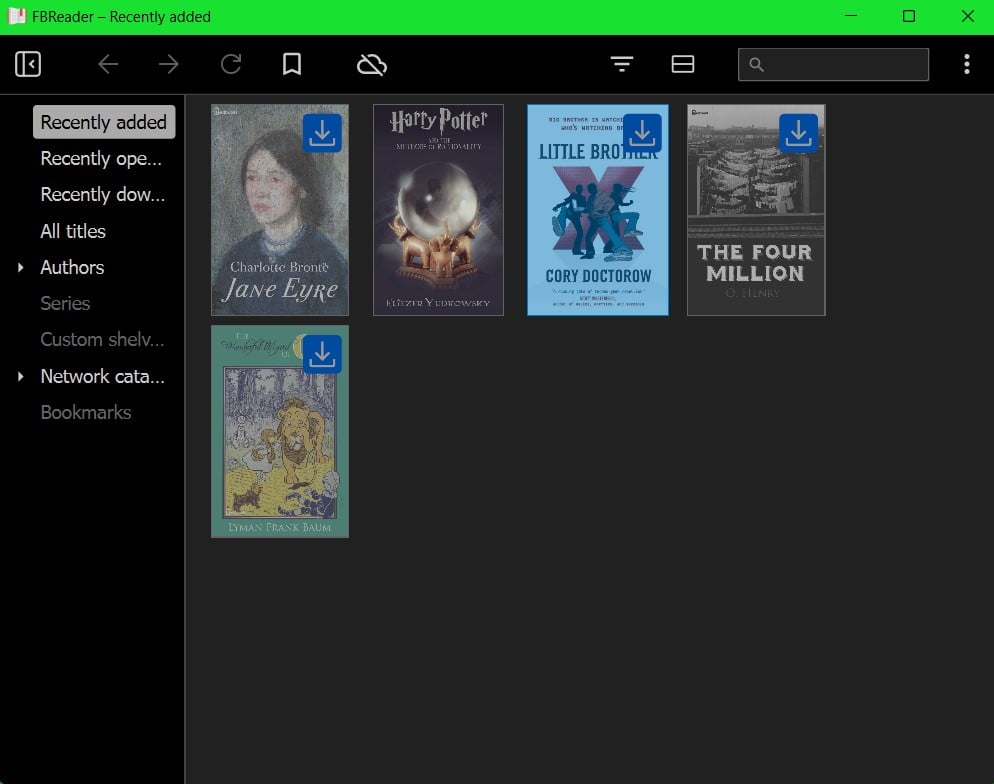
Task: Collapse the sidebar panel
Action: pyautogui.click(x=28, y=64)
